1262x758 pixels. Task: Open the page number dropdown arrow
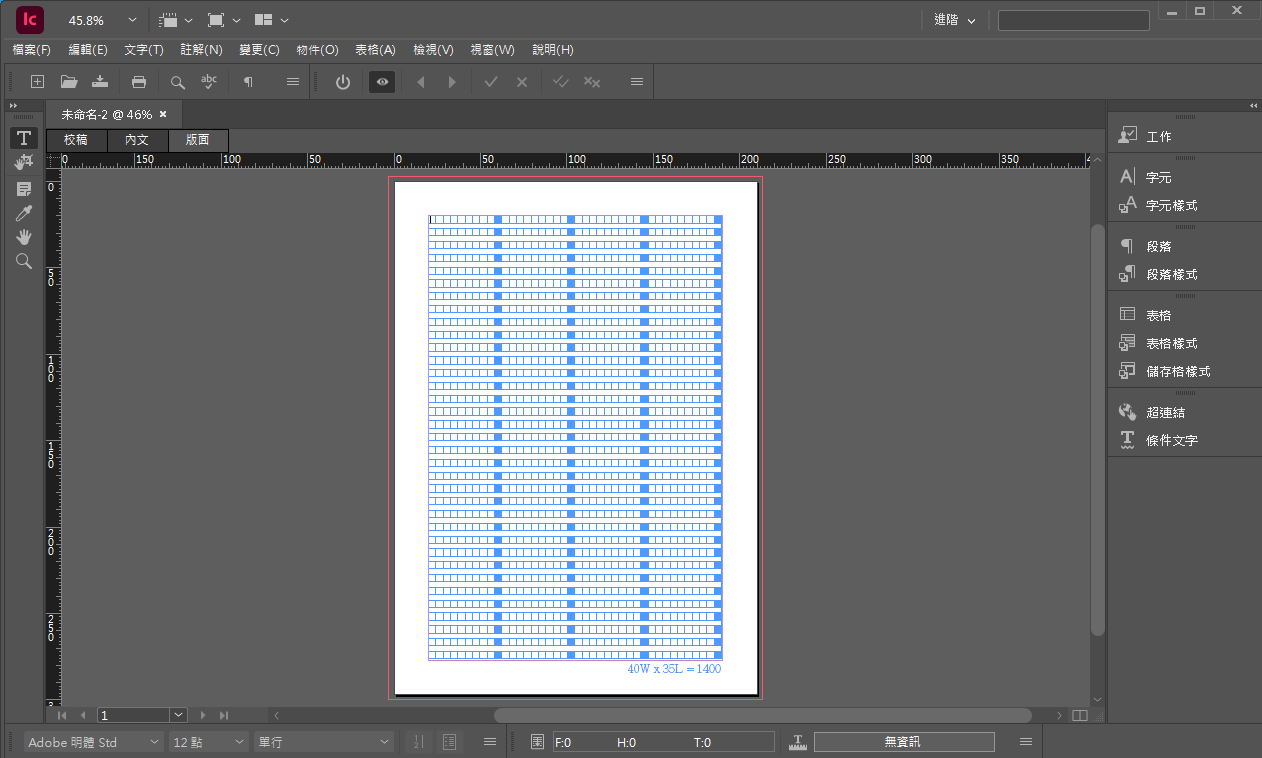tap(179, 715)
